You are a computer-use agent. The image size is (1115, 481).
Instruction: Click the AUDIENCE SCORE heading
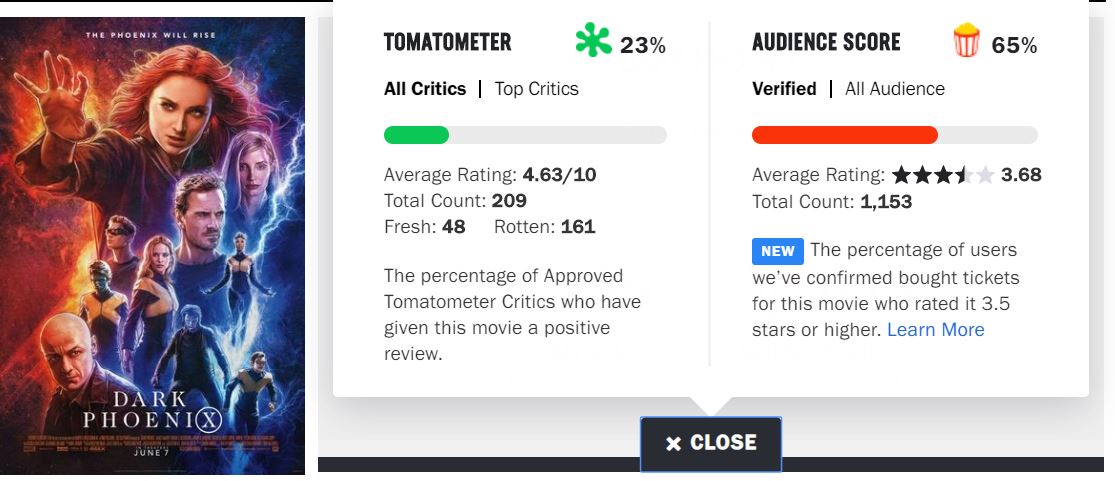coord(826,42)
